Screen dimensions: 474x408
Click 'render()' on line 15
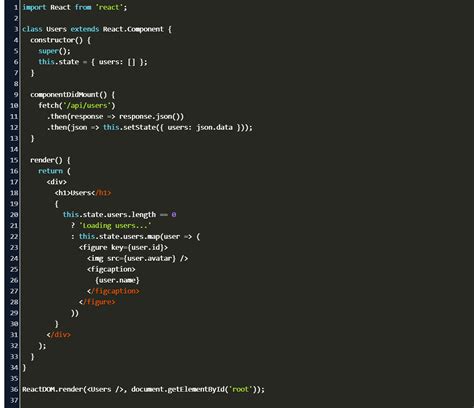(x=46, y=160)
